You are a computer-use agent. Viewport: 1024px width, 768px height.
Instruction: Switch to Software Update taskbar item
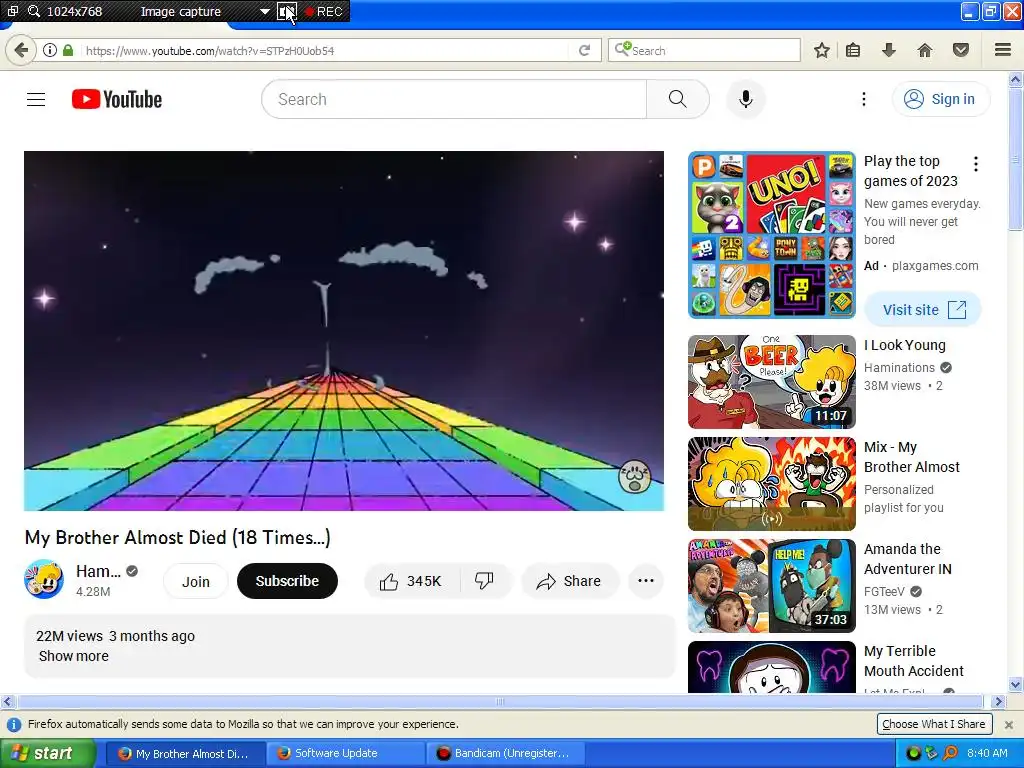(x=346, y=754)
